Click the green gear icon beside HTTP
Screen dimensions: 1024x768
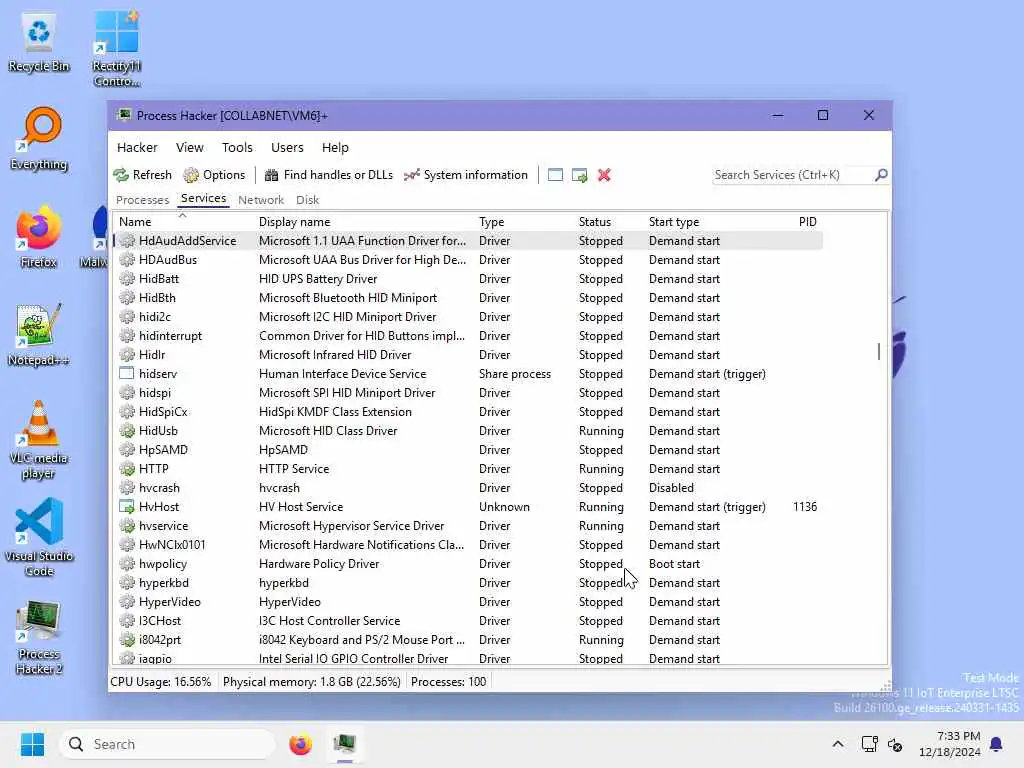point(127,469)
